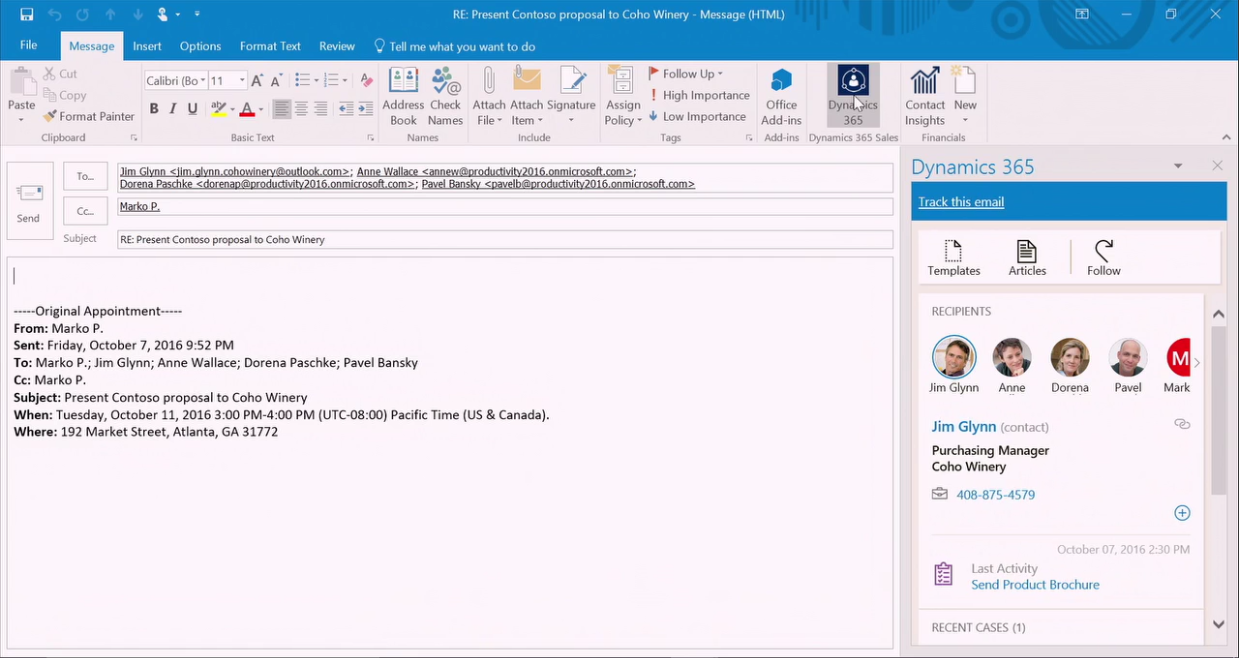Open Basic Text dialog launcher
The width and height of the screenshot is (1239, 658).
coord(371,138)
